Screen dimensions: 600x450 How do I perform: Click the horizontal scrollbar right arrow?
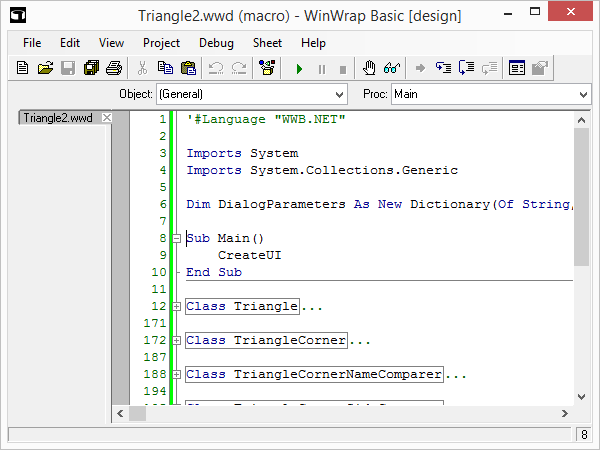tap(566, 413)
